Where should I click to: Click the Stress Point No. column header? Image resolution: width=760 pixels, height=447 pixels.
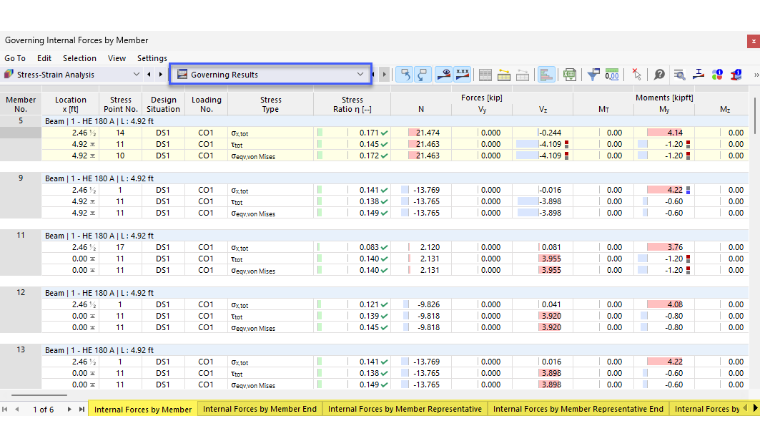tap(120, 104)
